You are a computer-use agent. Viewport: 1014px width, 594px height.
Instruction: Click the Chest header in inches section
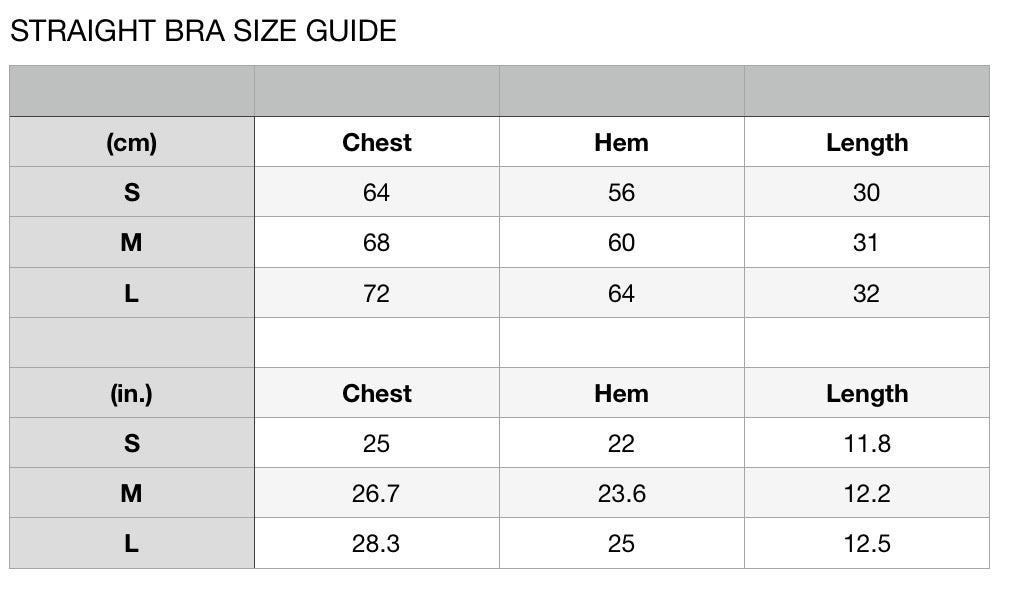click(376, 393)
